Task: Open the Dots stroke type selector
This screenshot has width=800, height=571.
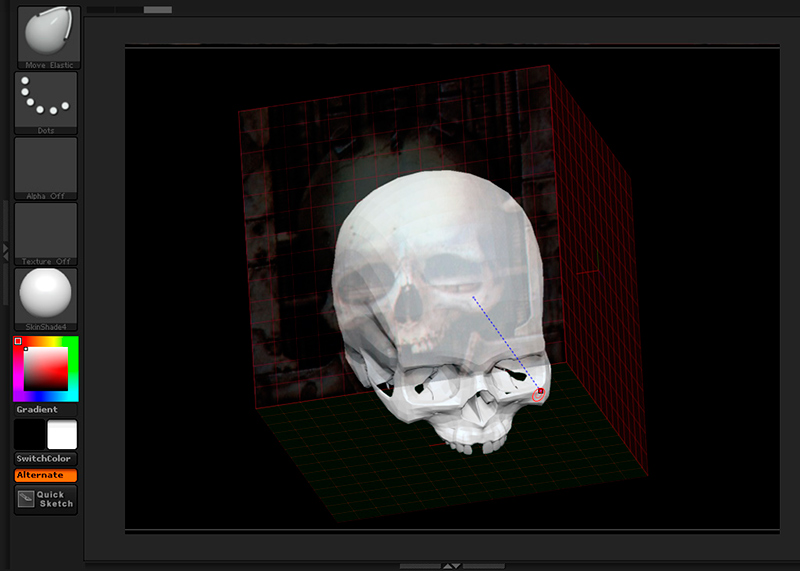Action: pyautogui.click(x=46, y=100)
